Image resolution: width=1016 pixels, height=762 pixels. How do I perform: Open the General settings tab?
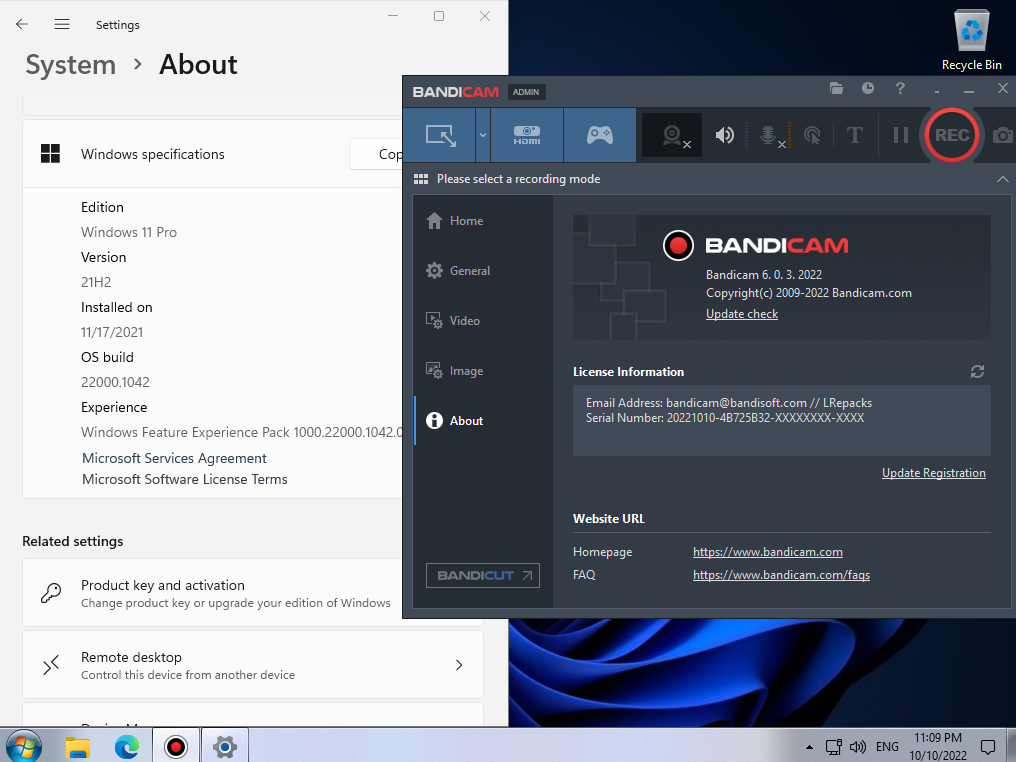[x=482, y=271]
